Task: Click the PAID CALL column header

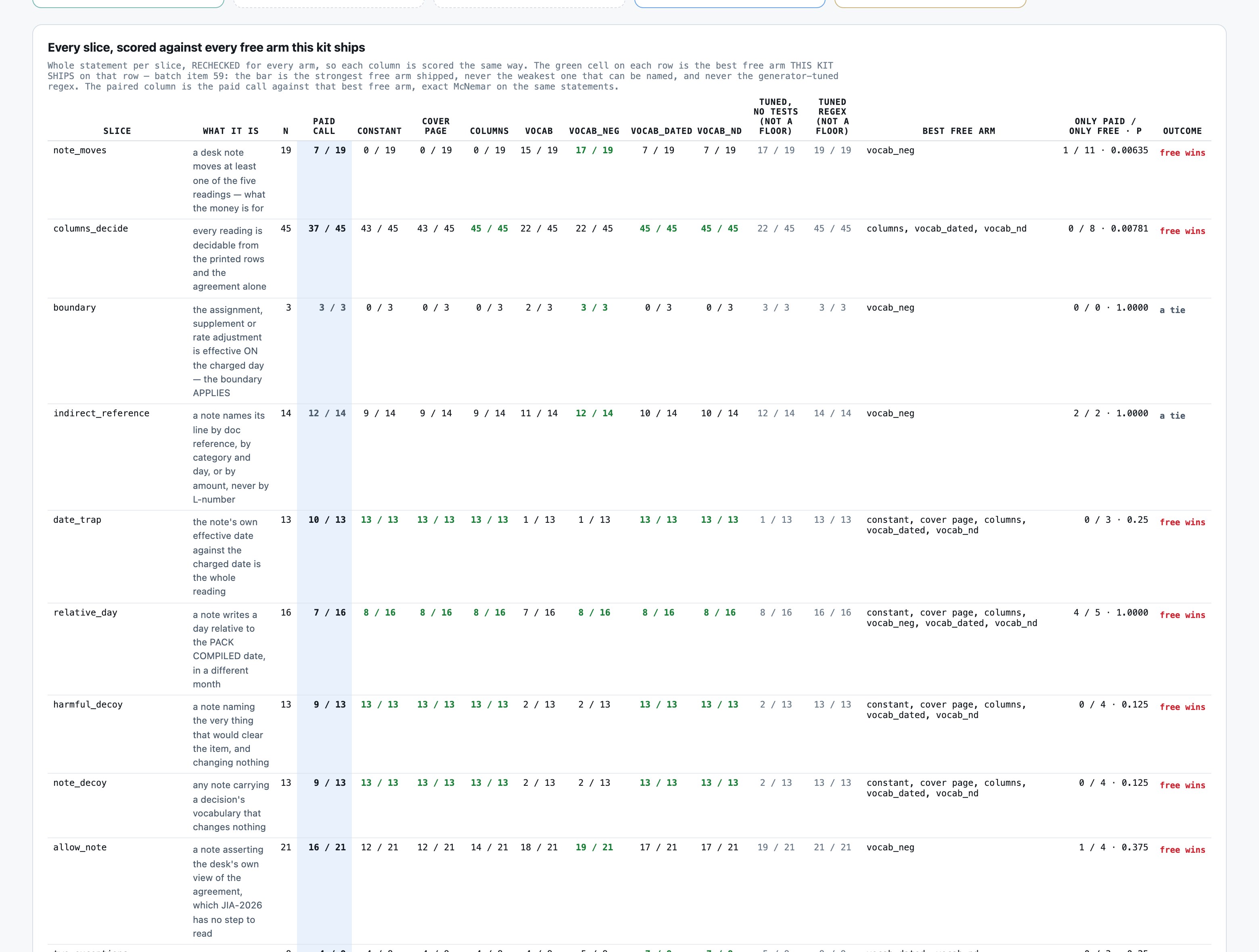Action: click(324, 126)
